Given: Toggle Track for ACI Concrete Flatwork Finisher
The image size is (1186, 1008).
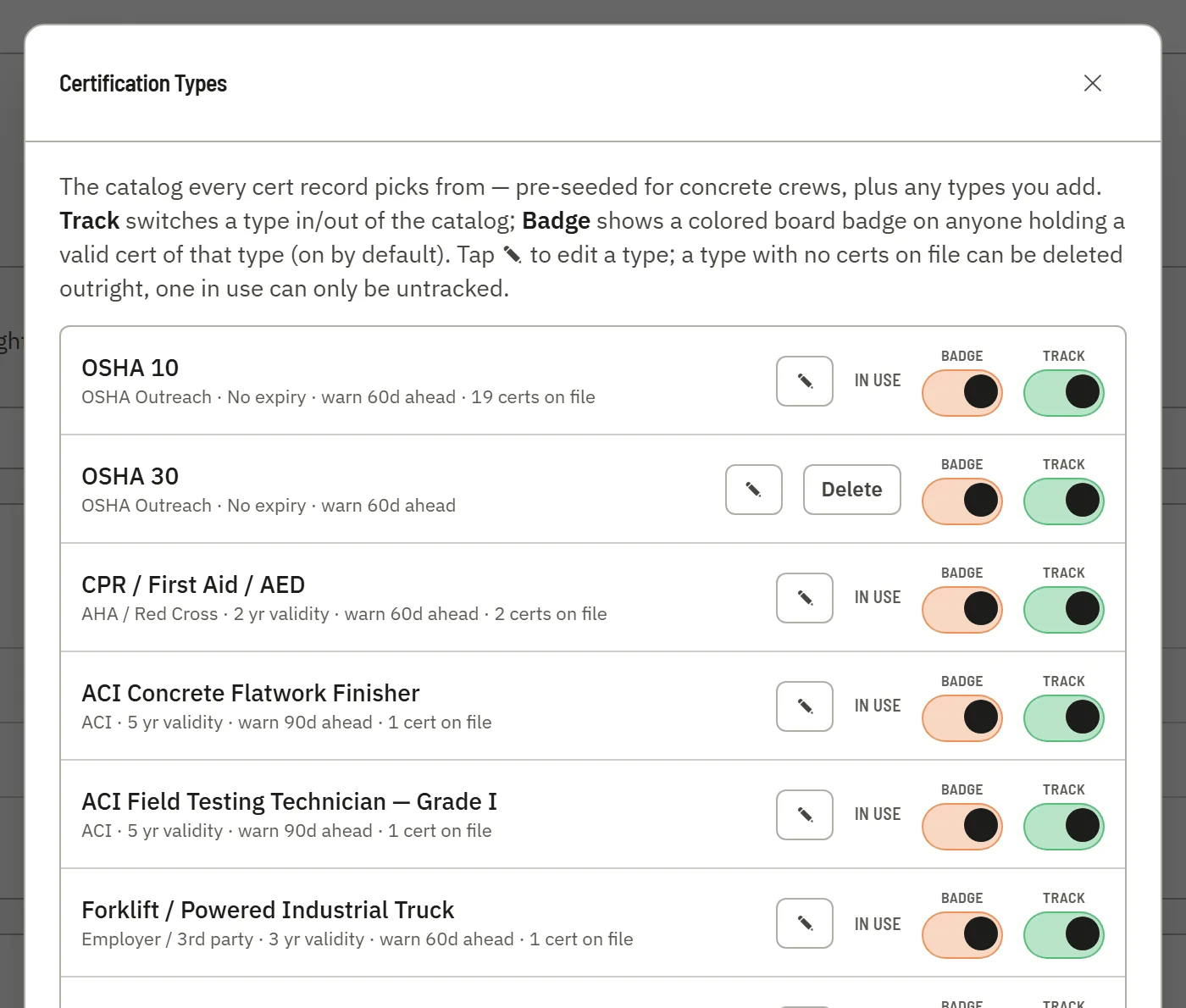Looking at the screenshot, I should 1064,718.
